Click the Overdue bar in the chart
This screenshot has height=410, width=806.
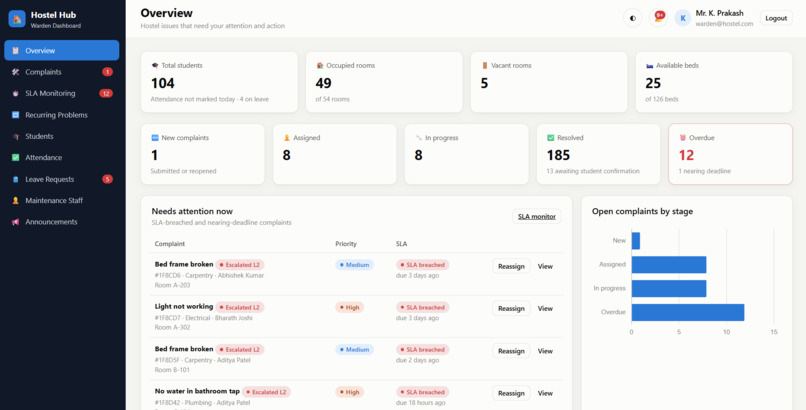pyautogui.click(x=688, y=312)
